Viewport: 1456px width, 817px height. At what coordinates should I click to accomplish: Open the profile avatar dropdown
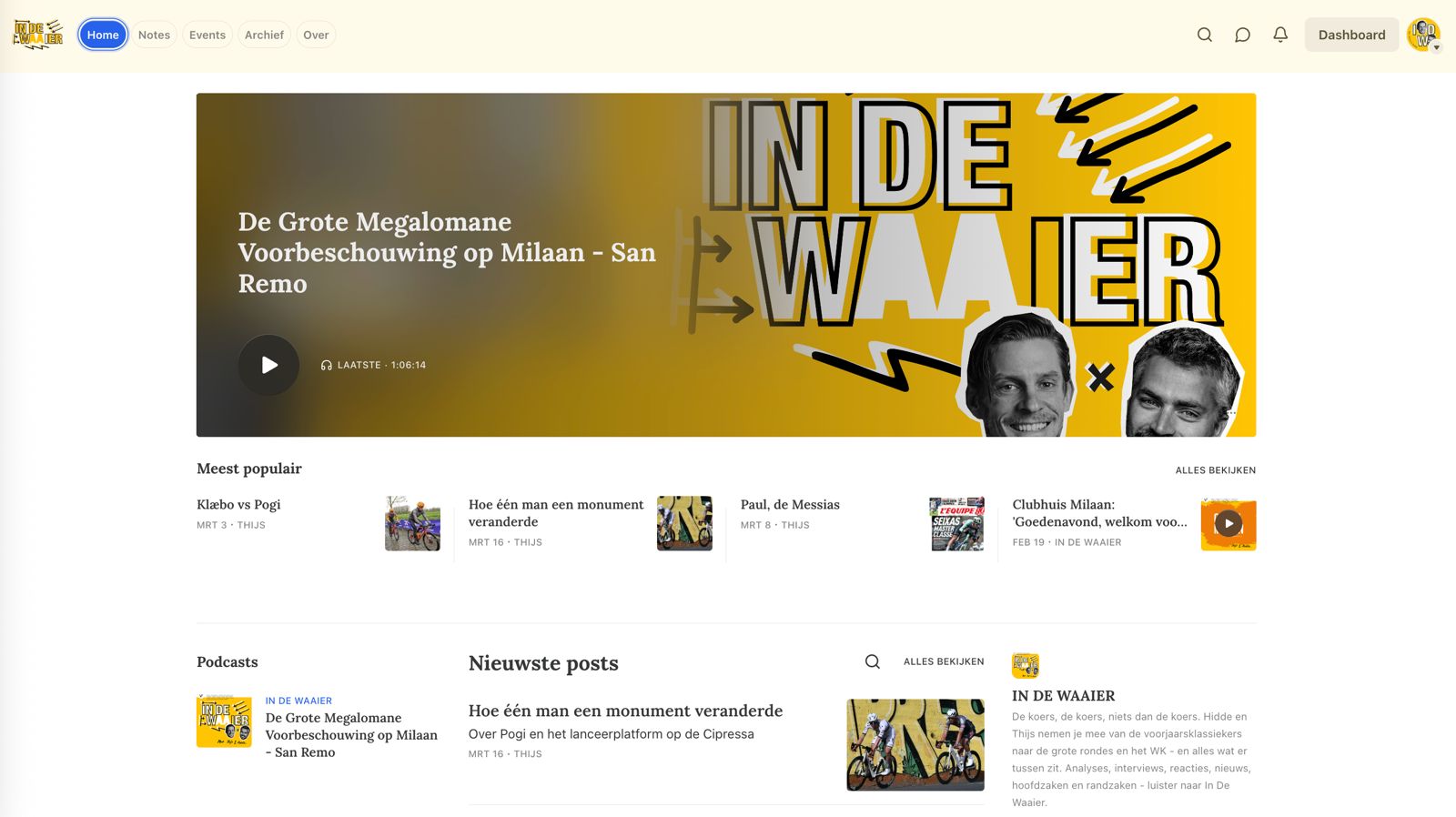tap(1424, 35)
